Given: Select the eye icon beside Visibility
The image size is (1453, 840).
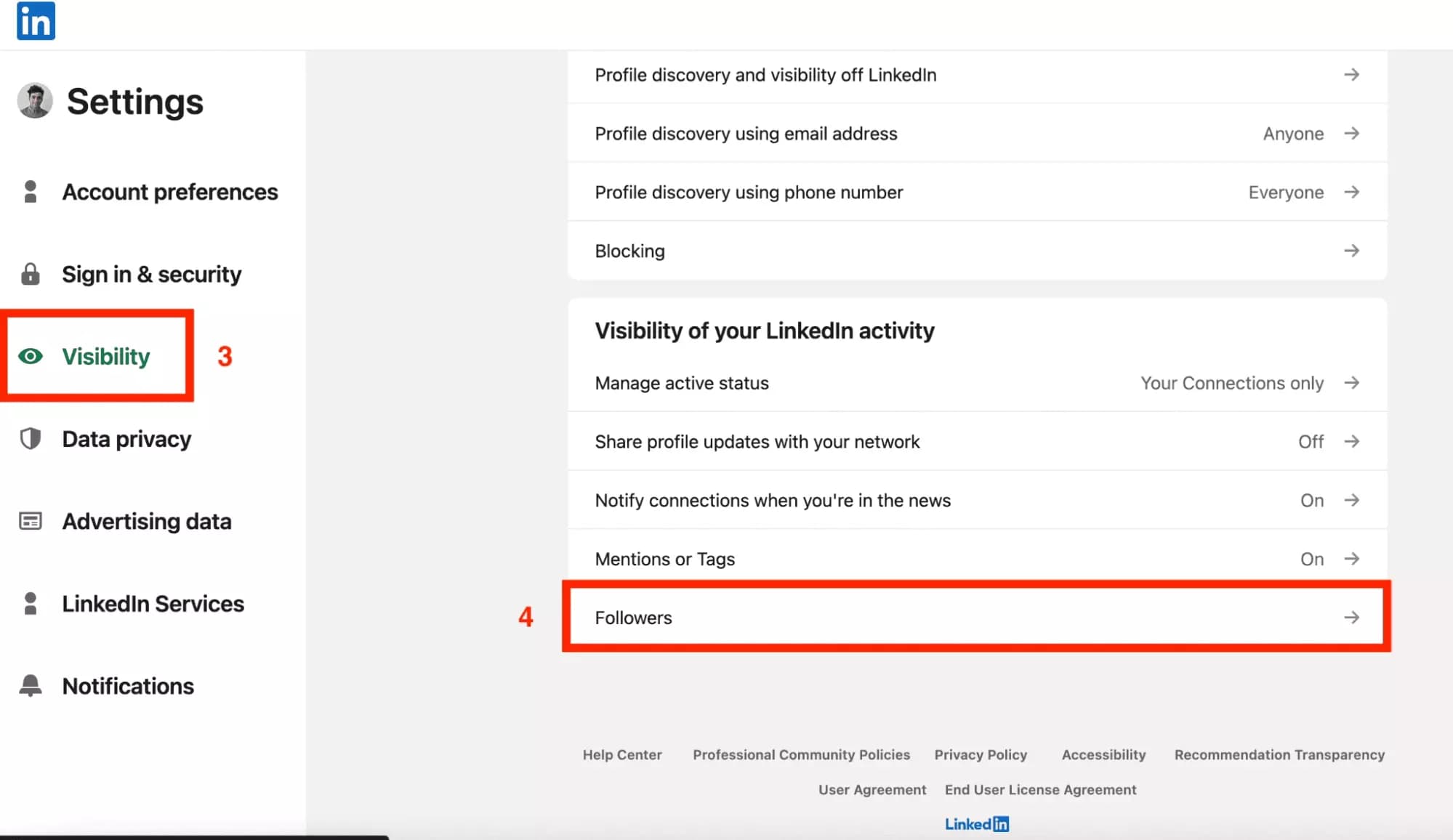Looking at the screenshot, I should point(31,356).
